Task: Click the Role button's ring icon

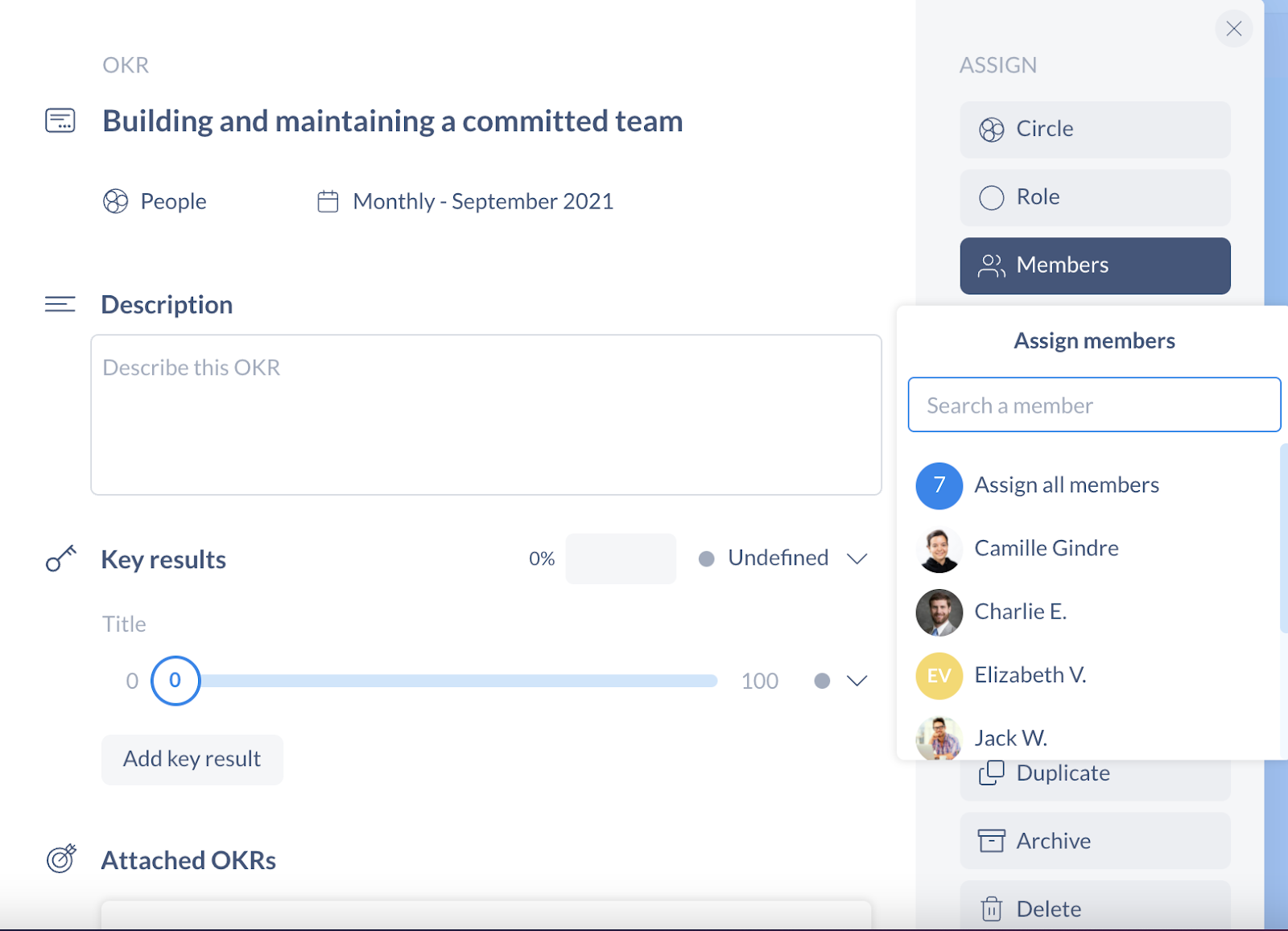Action: 992,198
